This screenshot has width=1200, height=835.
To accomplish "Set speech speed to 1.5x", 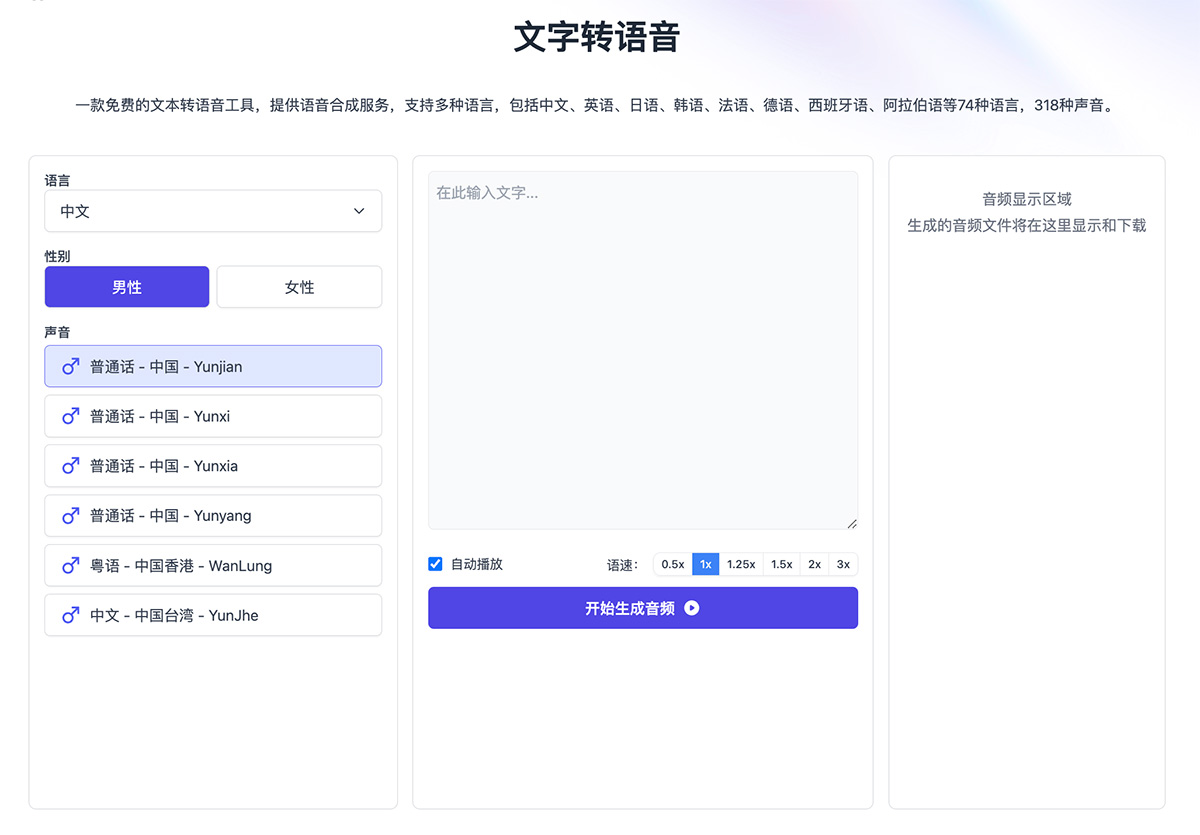I will [782, 564].
